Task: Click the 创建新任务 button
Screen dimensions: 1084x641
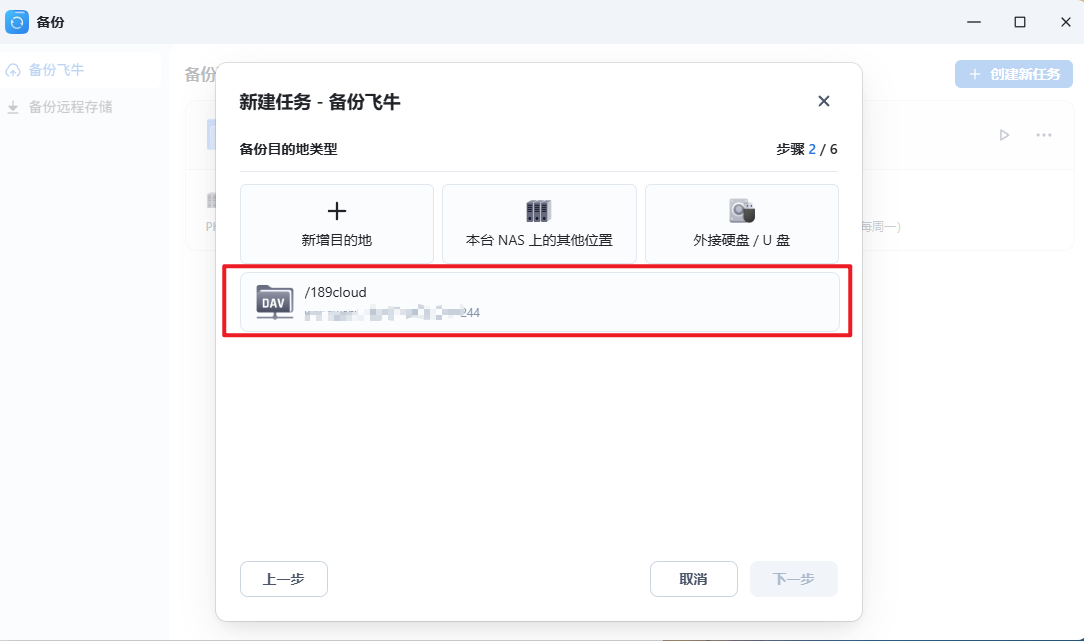Action: coord(1013,74)
